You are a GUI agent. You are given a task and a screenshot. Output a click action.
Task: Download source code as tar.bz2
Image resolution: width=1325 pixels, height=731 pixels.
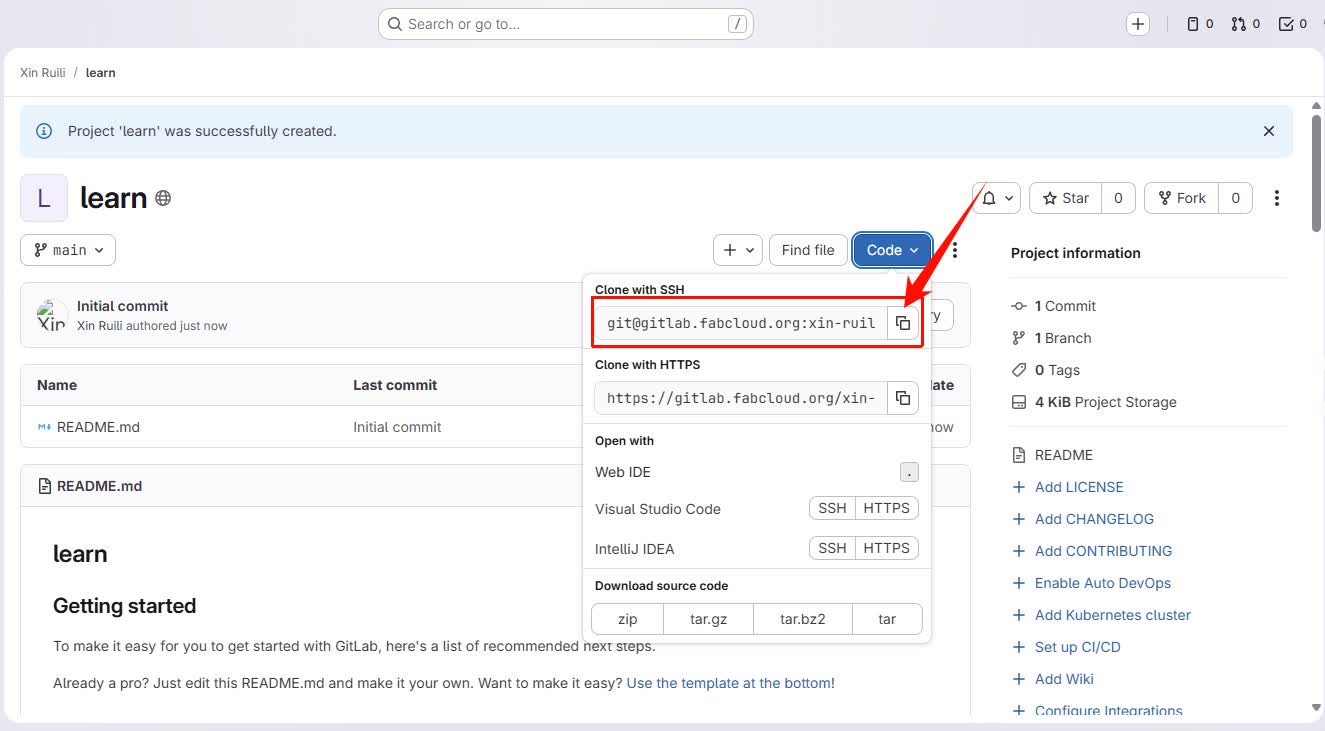(x=803, y=619)
